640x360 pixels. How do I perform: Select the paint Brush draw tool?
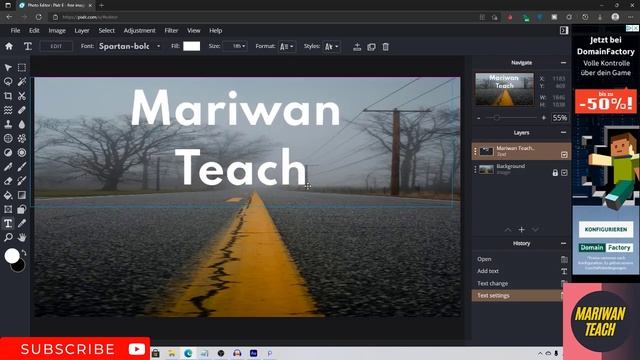(x=22, y=167)
